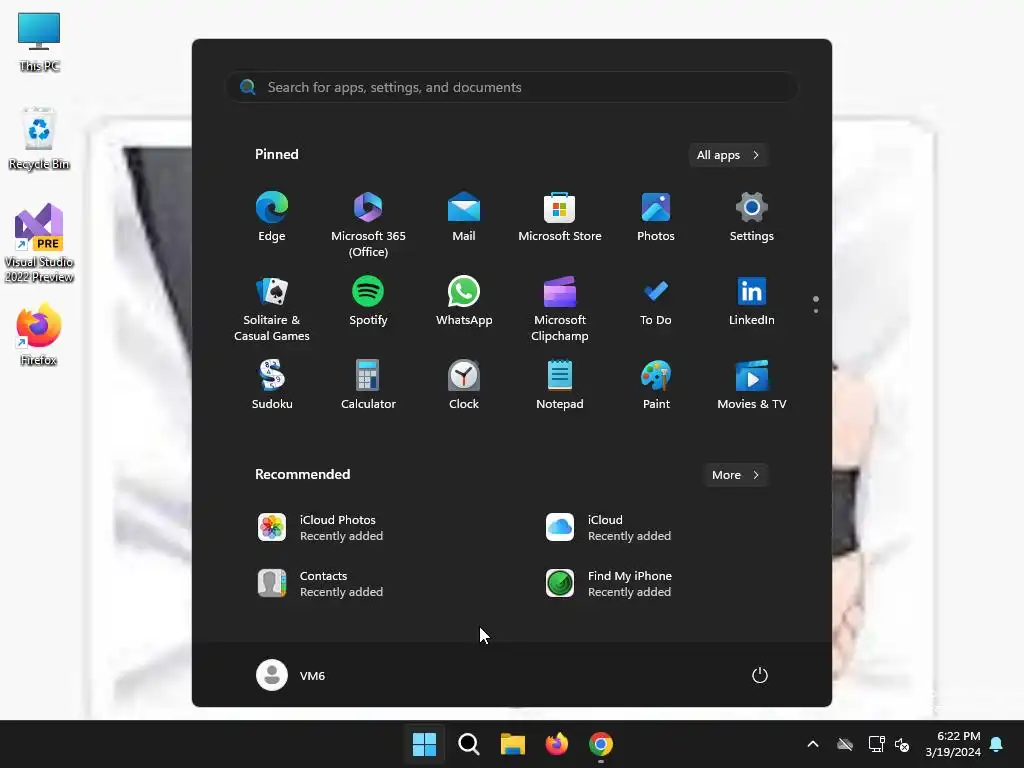Open LinkedIn app
The image size is (1024, 768).
pyautogui.click(x=752, y=301)
